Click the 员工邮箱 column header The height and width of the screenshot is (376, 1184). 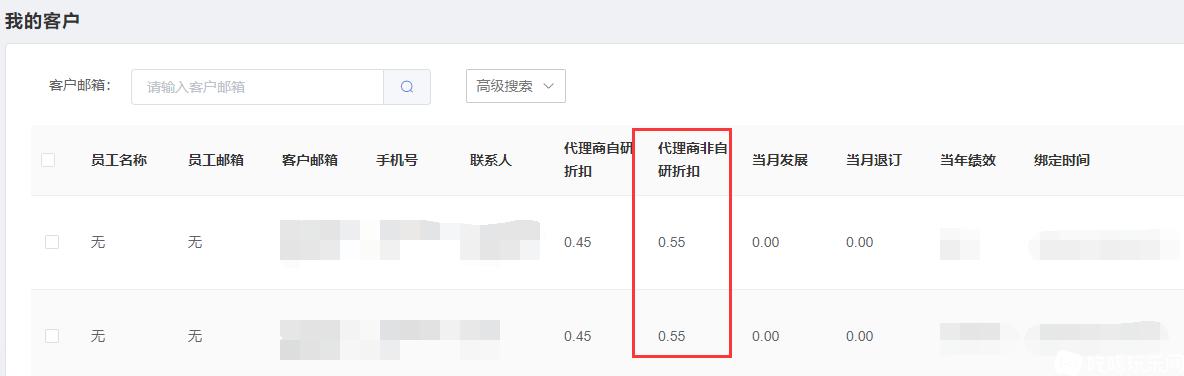pyautogui.click(x=216, y=160)
